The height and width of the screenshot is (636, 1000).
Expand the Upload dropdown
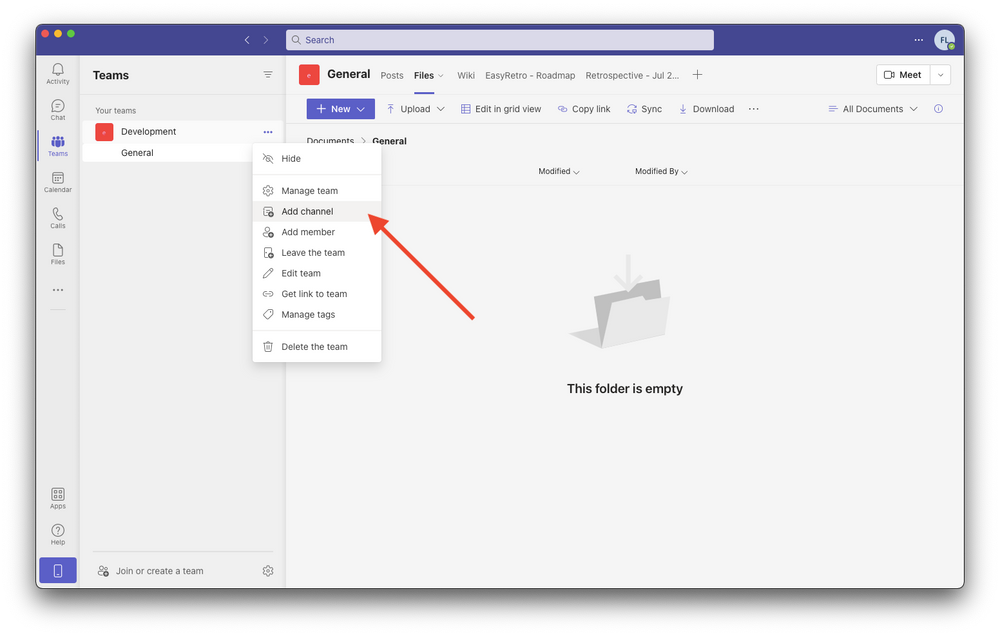(x=441, y=109)
